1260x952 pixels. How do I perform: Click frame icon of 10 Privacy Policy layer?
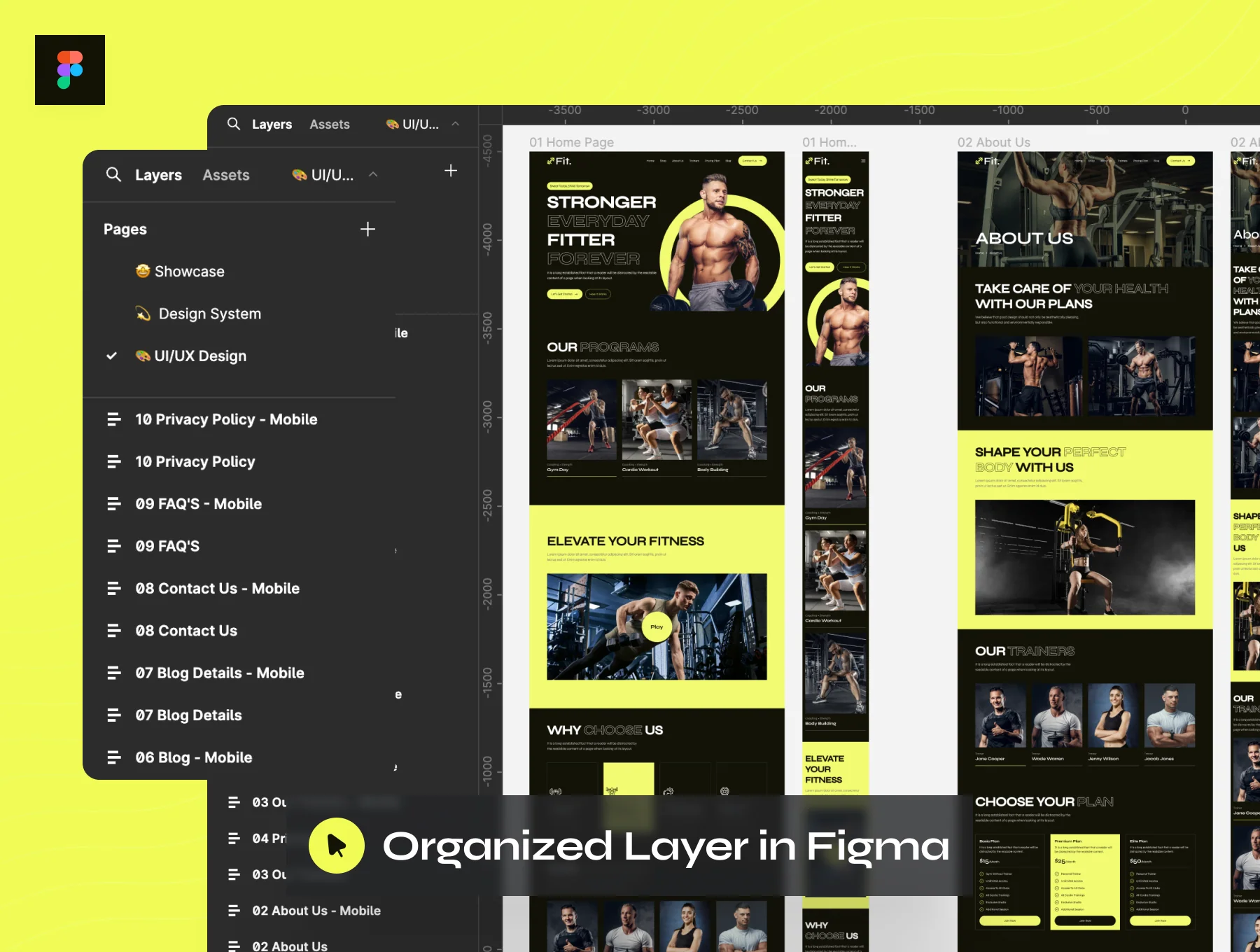tap(113, 461)
